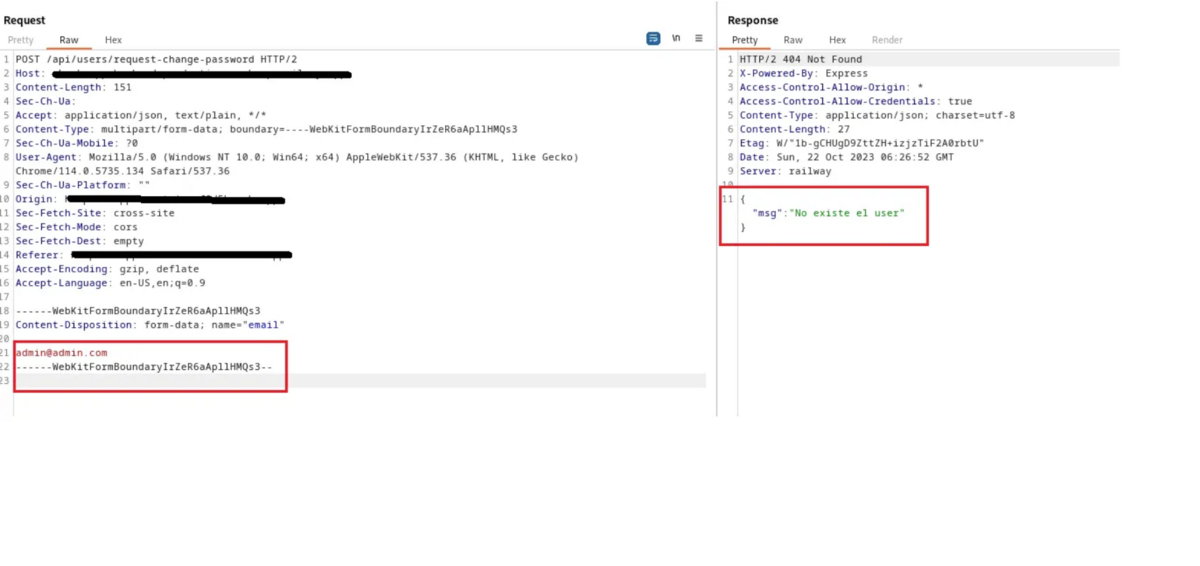This screenshot has height=566, width=1200.
Task: Switch Response view to Raw tab
Action: 793,40
